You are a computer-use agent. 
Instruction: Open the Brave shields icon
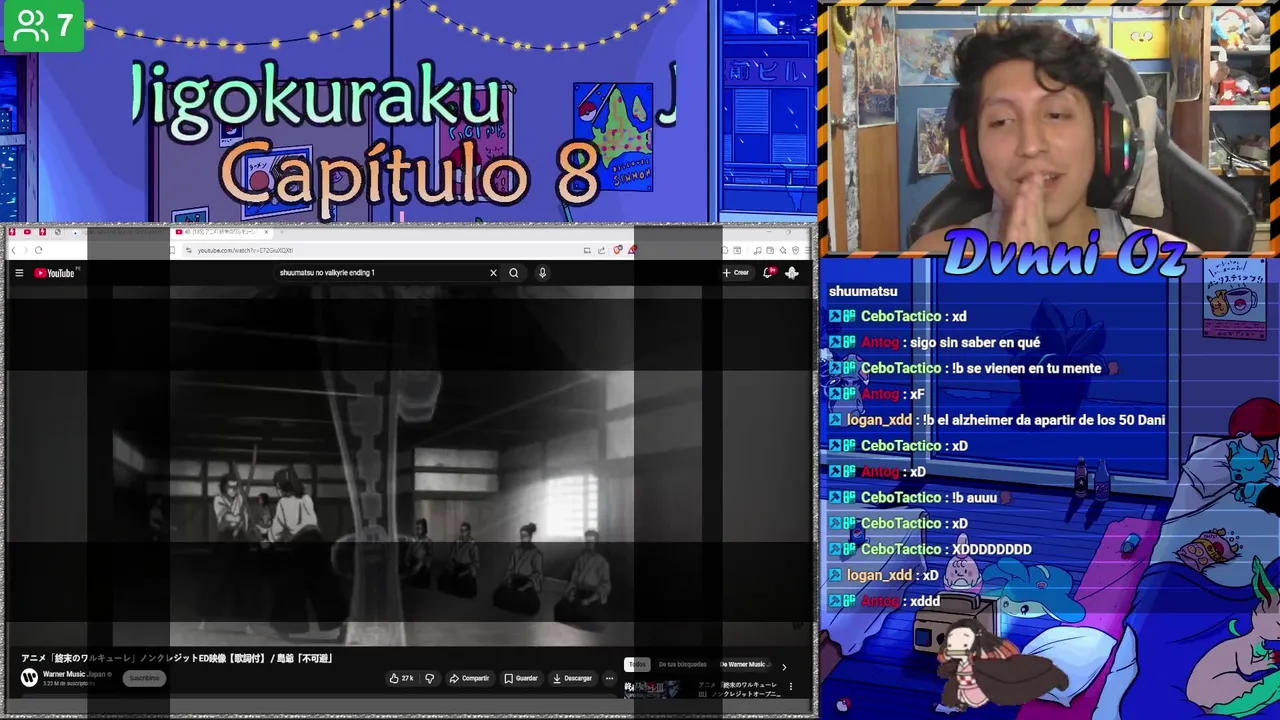pyautogui.click(x=618, y=250)
